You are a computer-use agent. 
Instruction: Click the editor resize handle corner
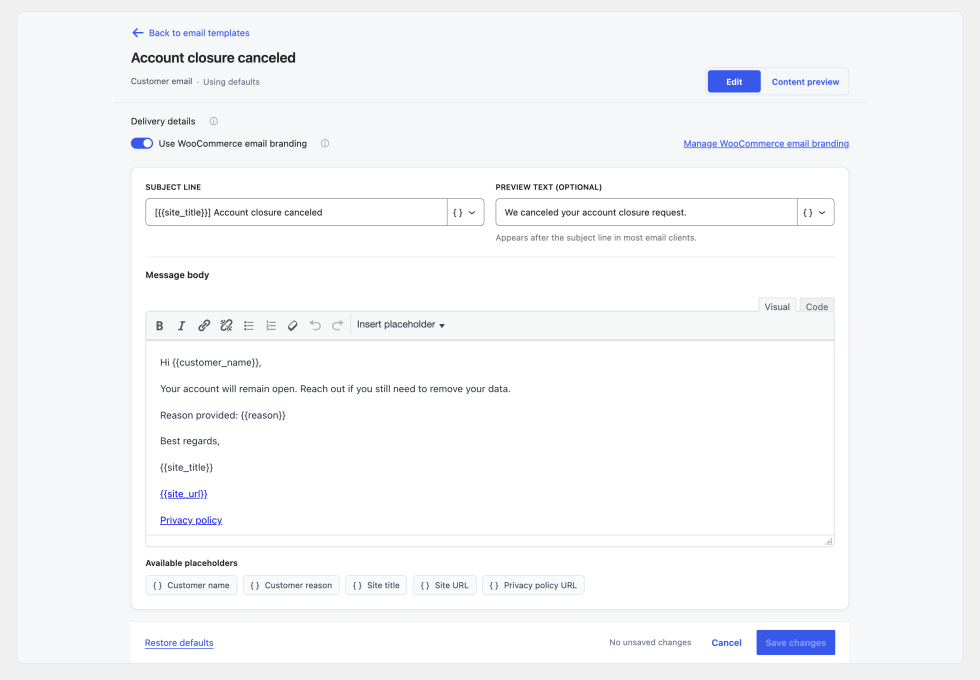(829, 541)
